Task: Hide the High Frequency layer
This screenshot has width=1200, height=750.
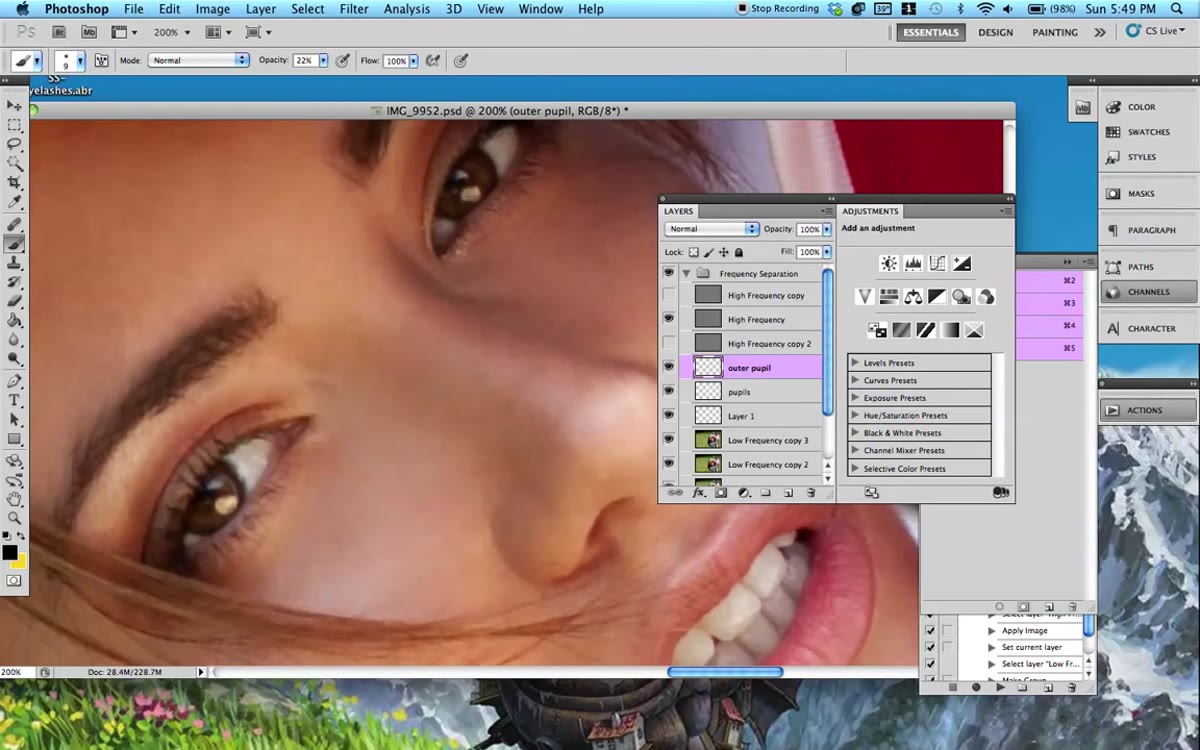Action: (x=668, y=319)
